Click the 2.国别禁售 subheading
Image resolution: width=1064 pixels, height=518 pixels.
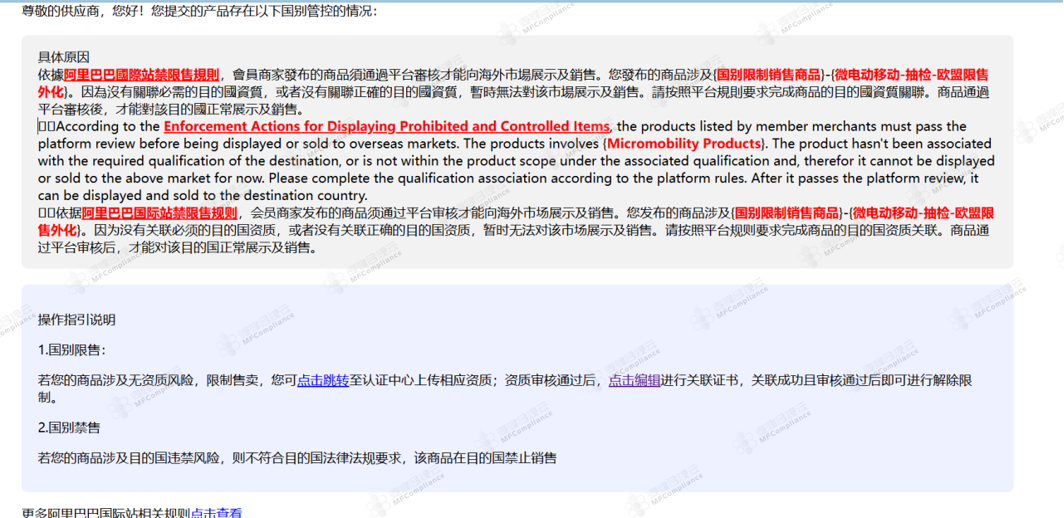pyautogui.click(x=69, y=428)
